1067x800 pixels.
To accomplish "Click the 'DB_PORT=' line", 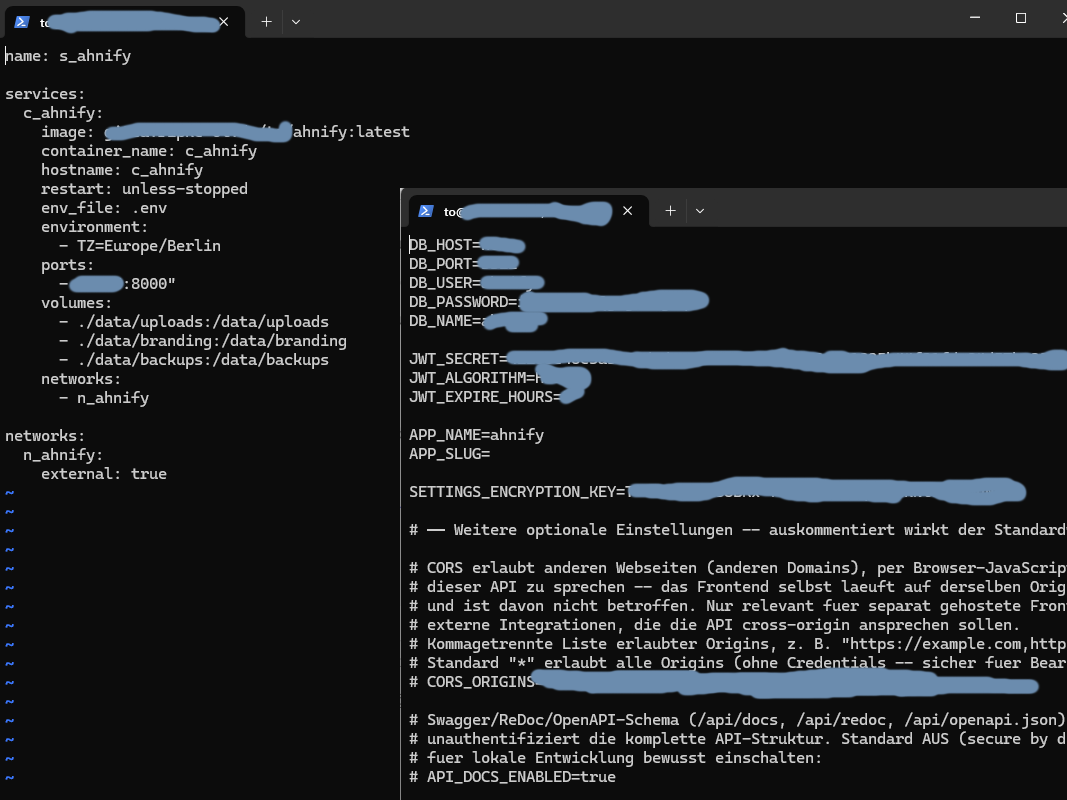I will coord(464,264).
